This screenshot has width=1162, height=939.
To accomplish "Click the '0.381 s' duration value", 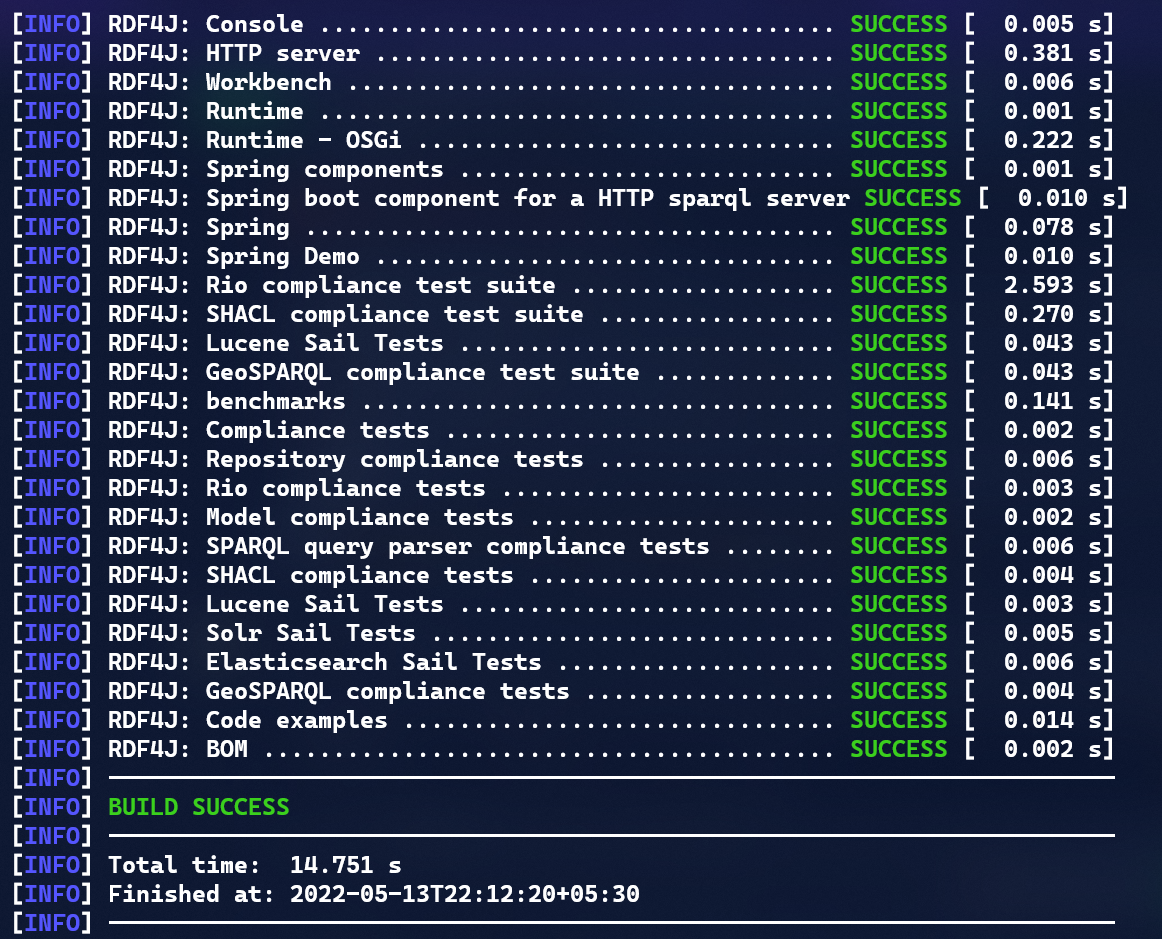I will click(1052, 53).
